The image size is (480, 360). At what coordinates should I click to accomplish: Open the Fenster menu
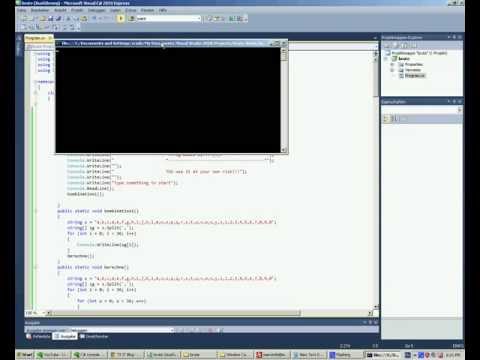[147, 10]
